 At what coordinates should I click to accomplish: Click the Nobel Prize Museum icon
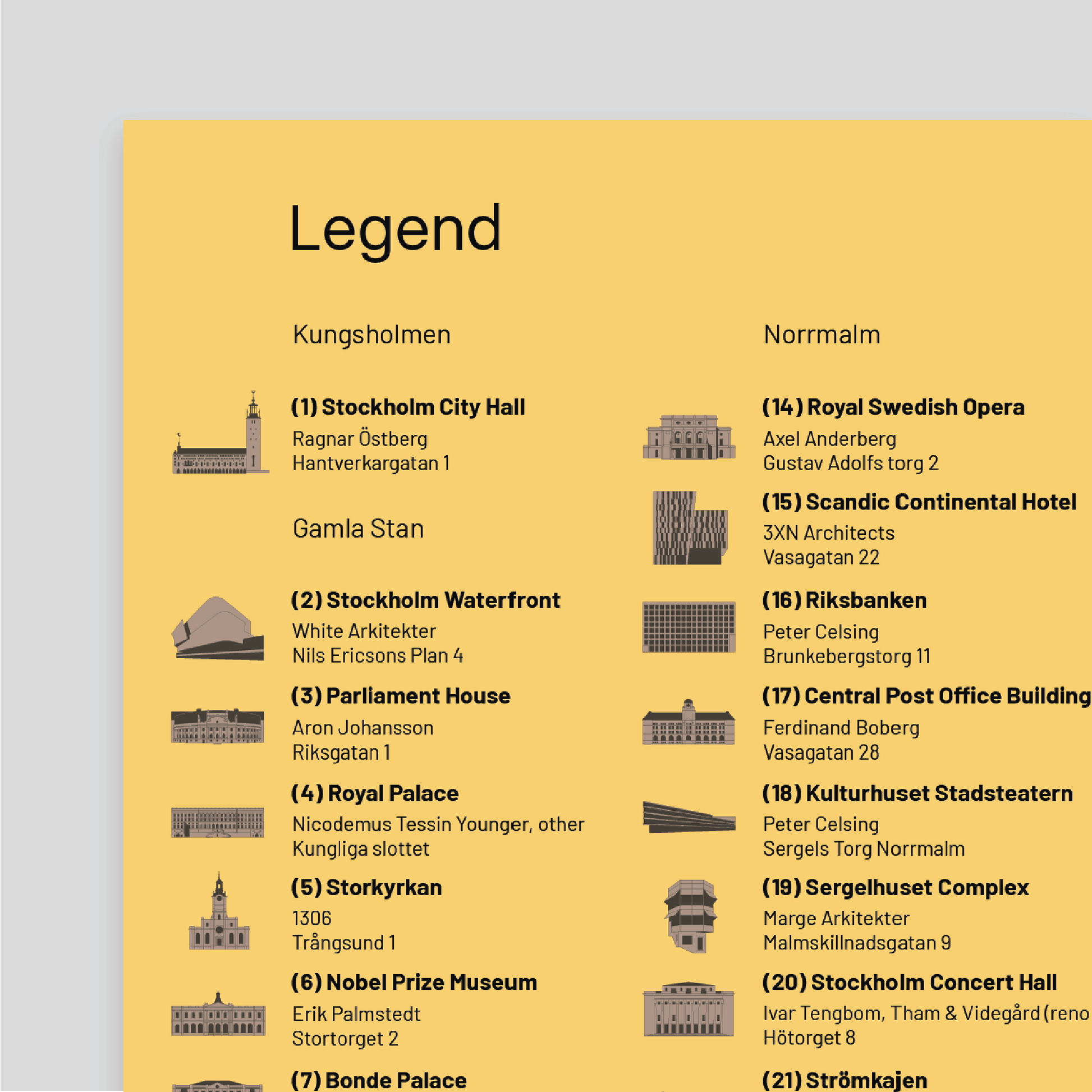click(x=218, y=1015)
